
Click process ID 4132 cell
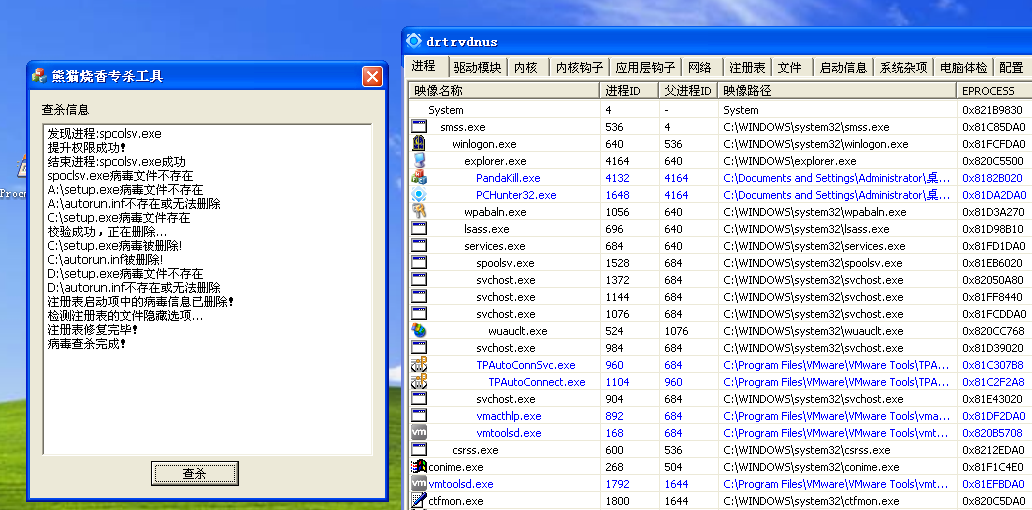tap(617, 178)
